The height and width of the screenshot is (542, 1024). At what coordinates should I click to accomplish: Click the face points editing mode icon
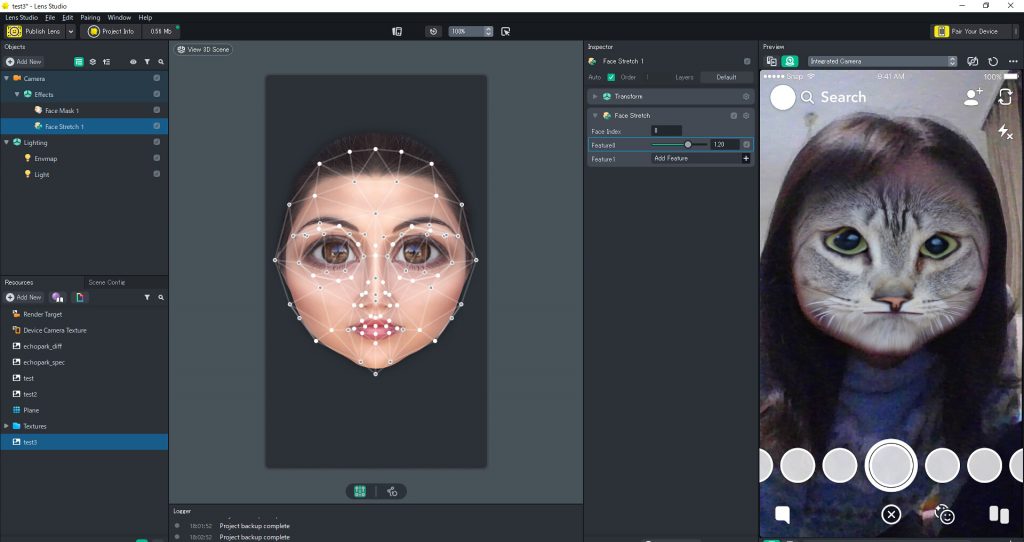coord(361,491)
